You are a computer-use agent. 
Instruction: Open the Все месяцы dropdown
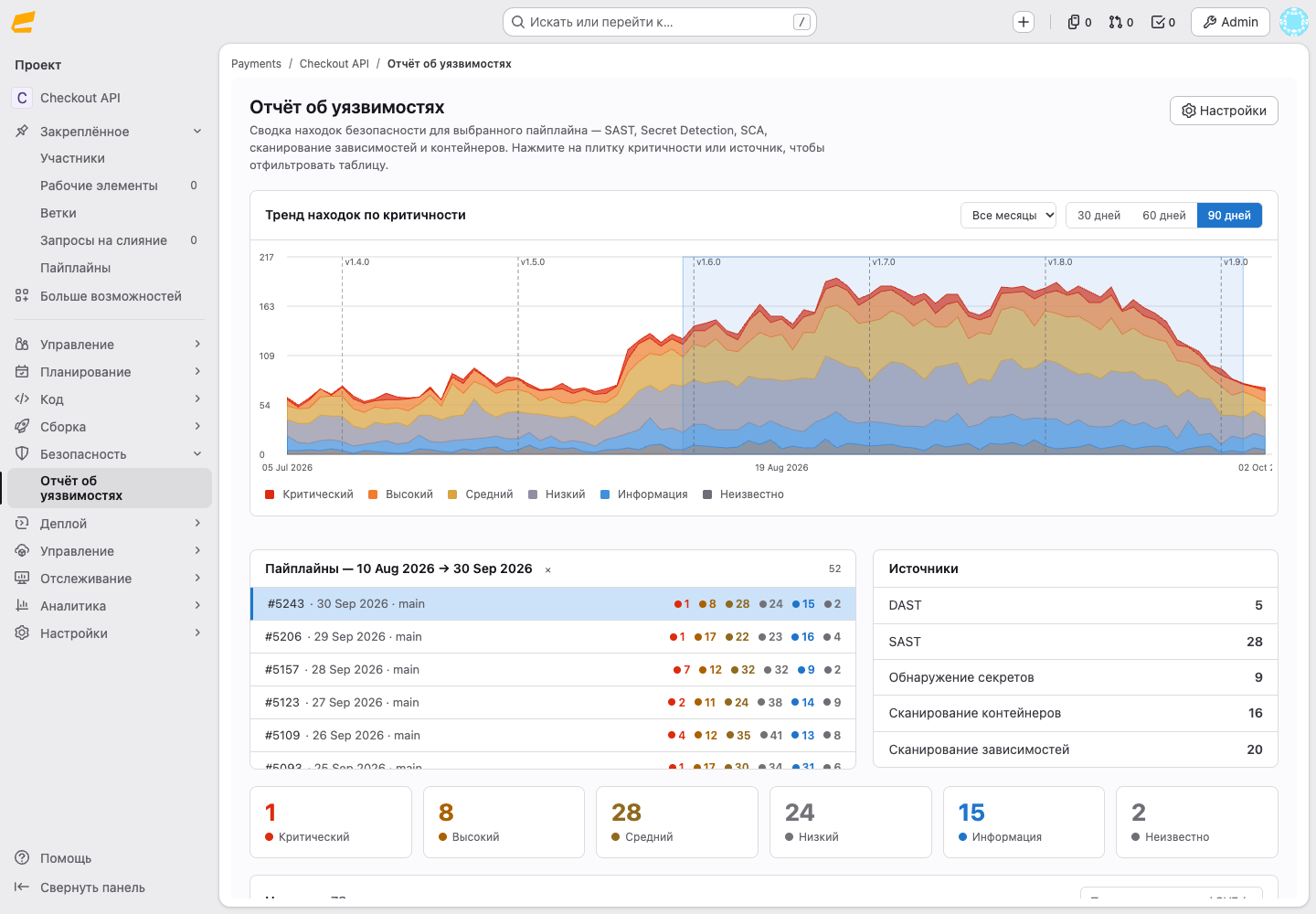pyautogui.click(x=1009, y=216)
